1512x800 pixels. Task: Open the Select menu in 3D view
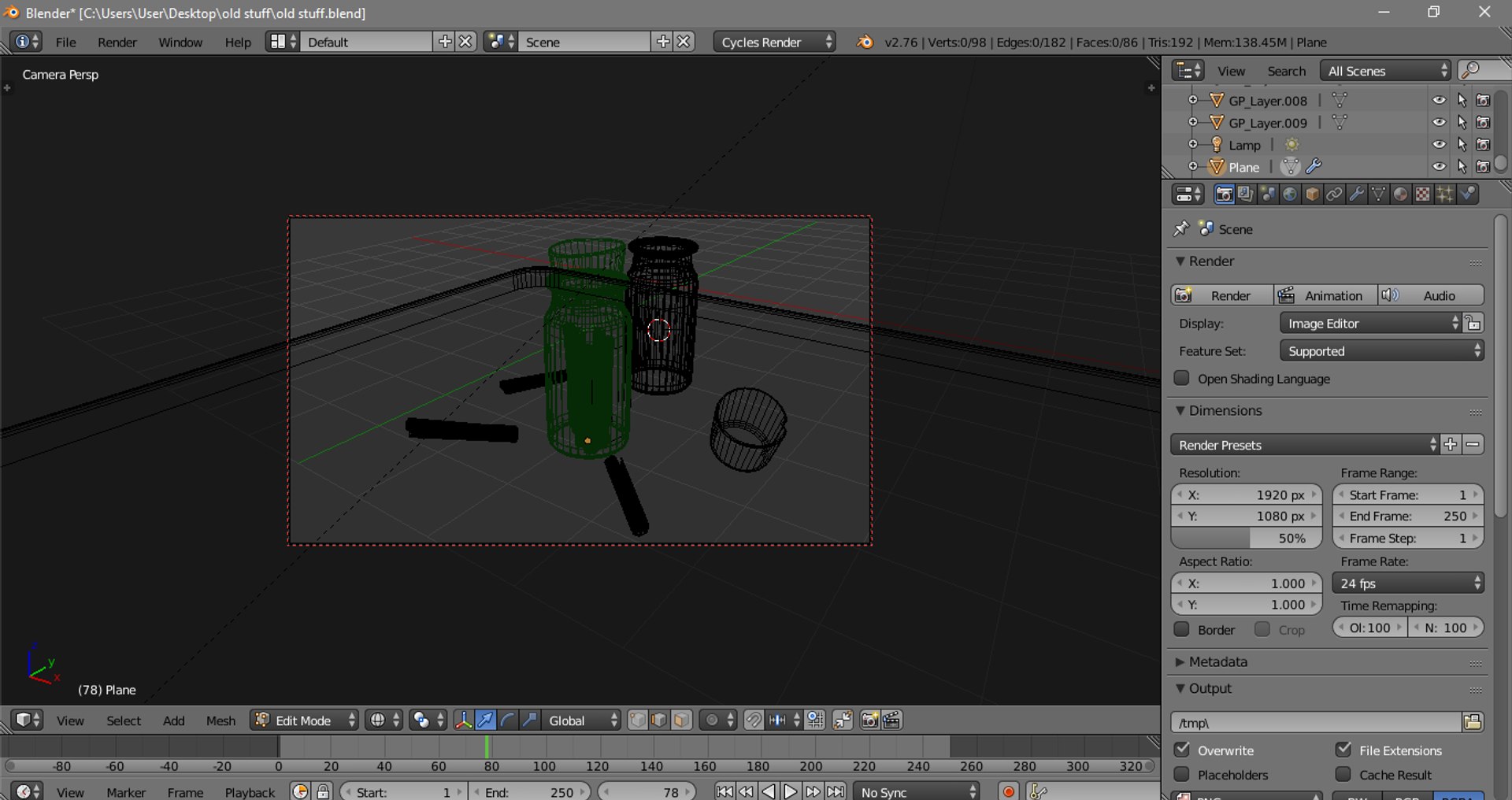[x=124, y=720]
